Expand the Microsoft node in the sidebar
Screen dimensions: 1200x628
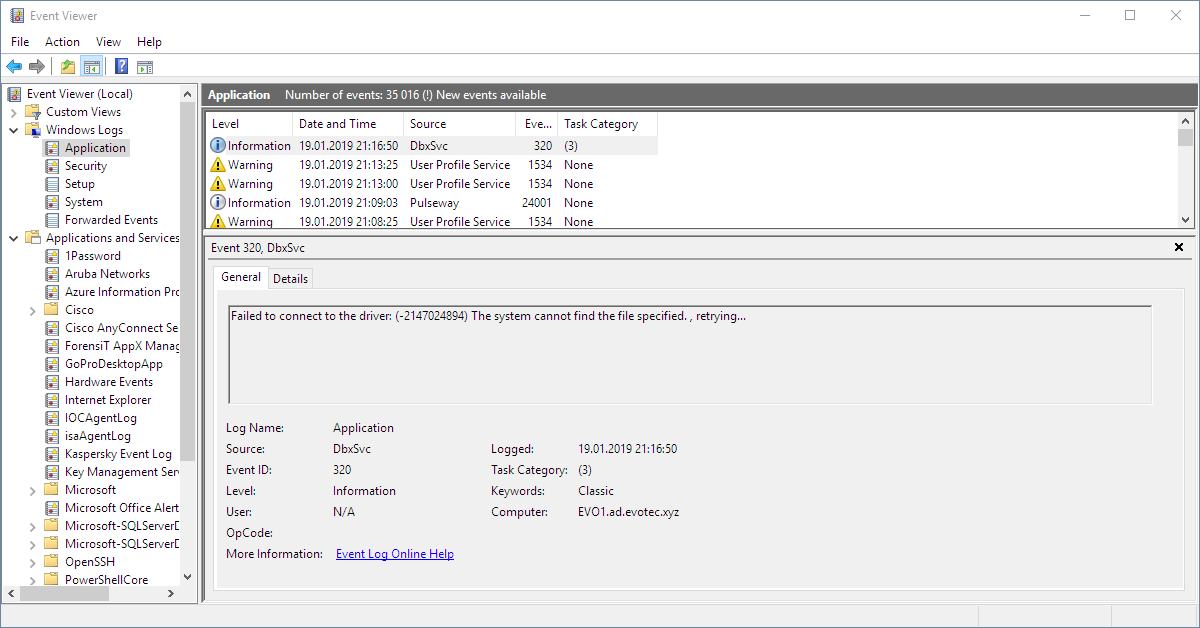point(30,489)
